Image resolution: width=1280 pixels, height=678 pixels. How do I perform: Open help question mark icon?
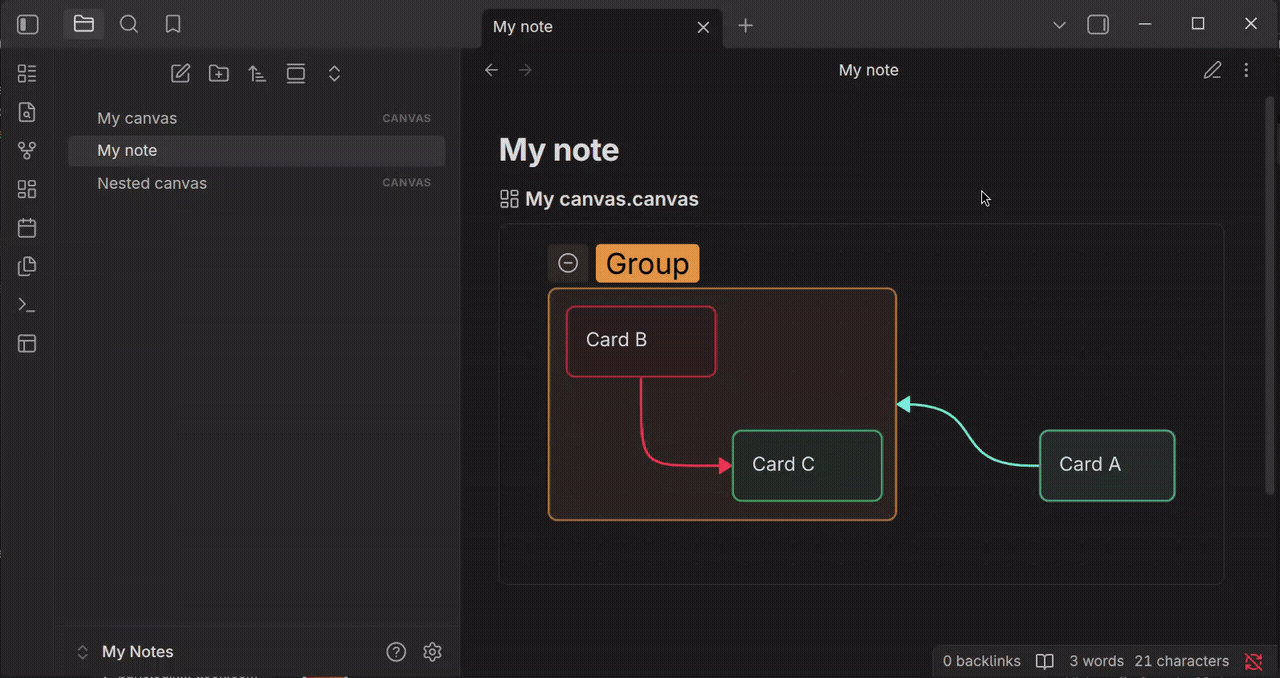click(396, 652)
